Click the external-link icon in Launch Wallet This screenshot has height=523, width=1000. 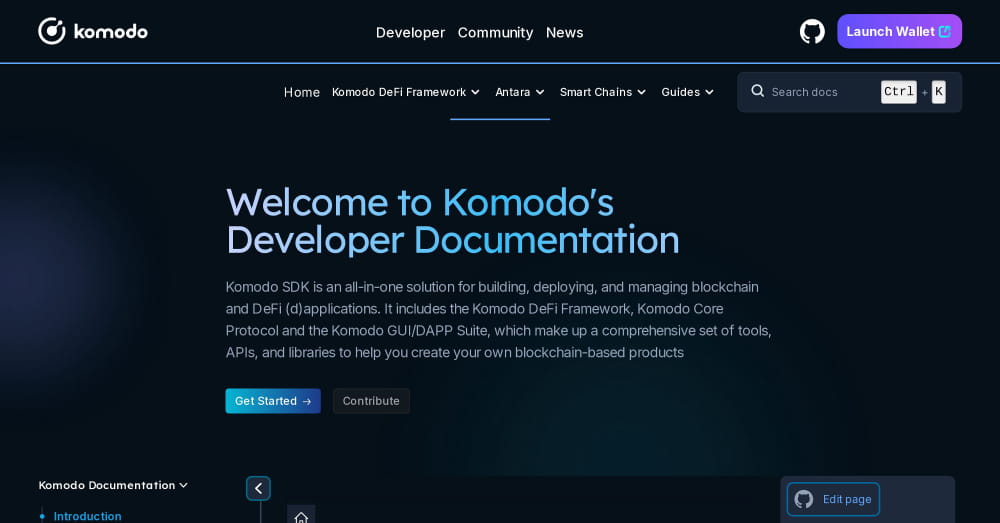[x=945, y=31]
